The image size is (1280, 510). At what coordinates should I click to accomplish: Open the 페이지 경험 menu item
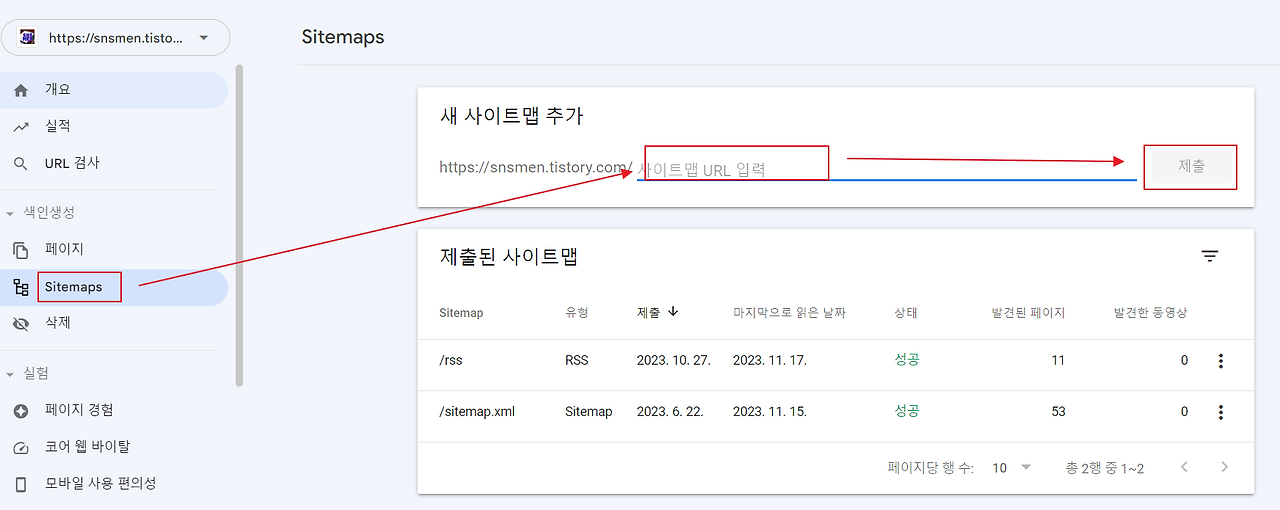(114, 410)
